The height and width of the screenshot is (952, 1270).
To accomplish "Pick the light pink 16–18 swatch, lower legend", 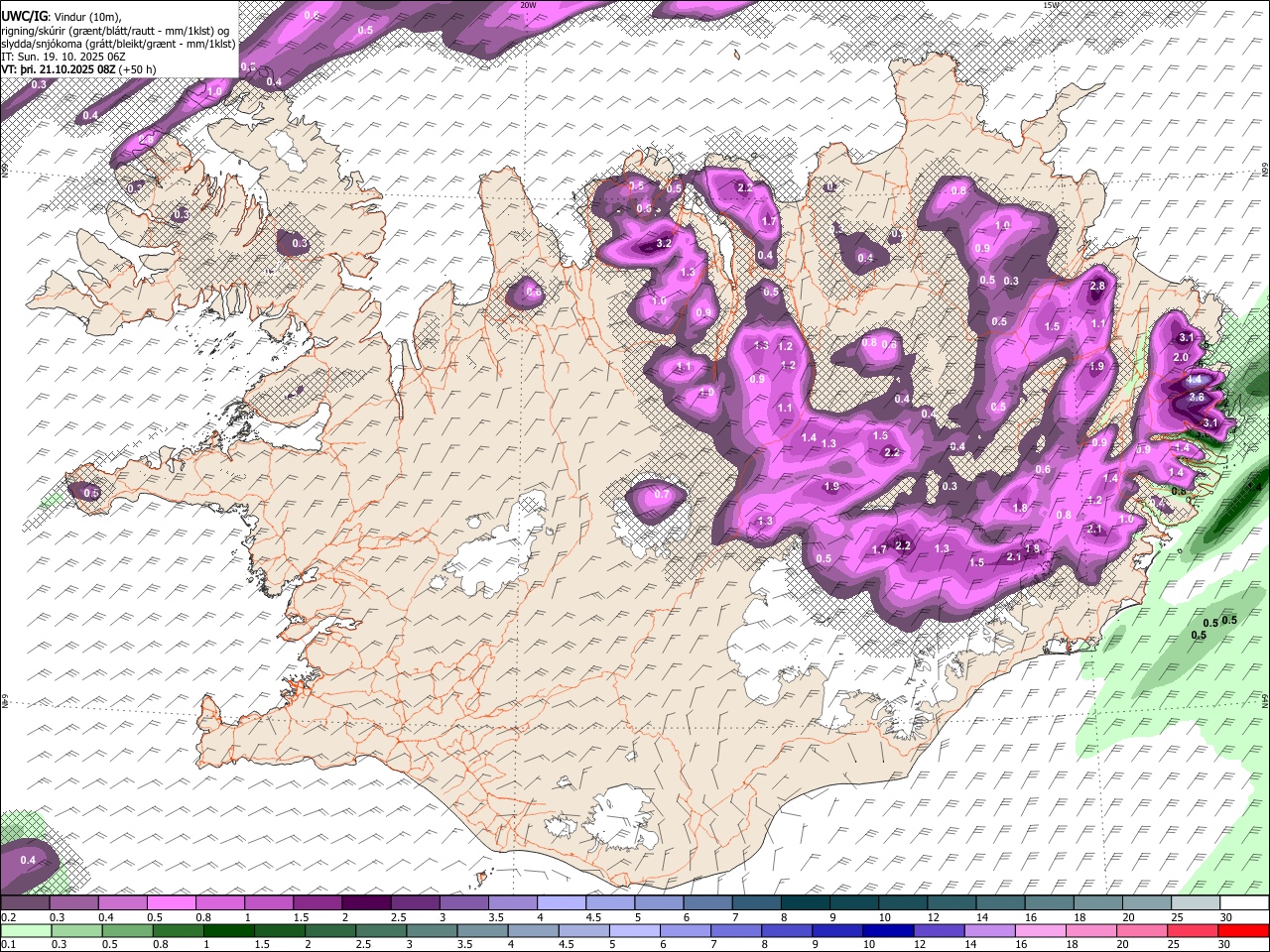I will pyautogui.click(x=1039, y=931).
